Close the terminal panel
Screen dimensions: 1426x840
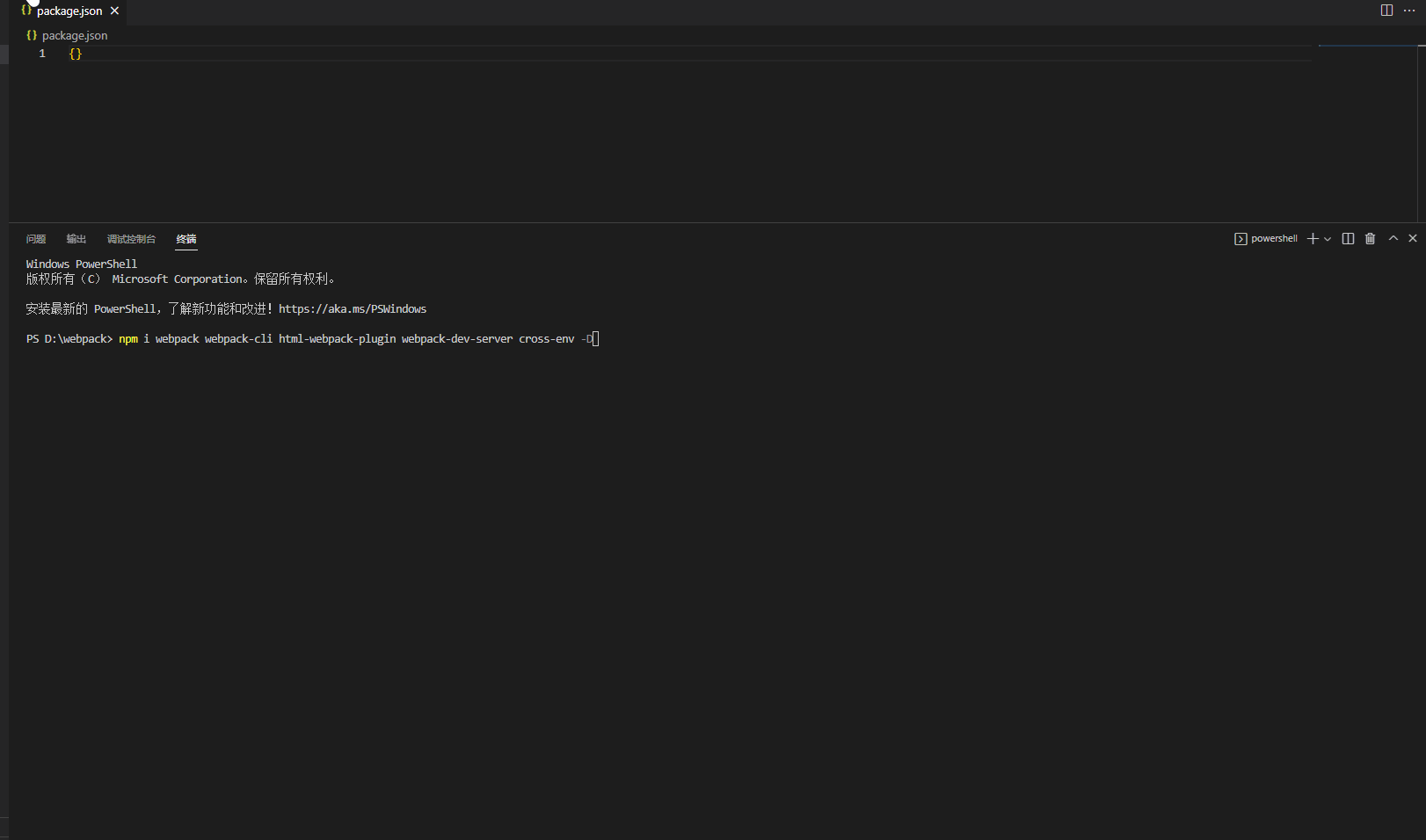[1413, 238]
